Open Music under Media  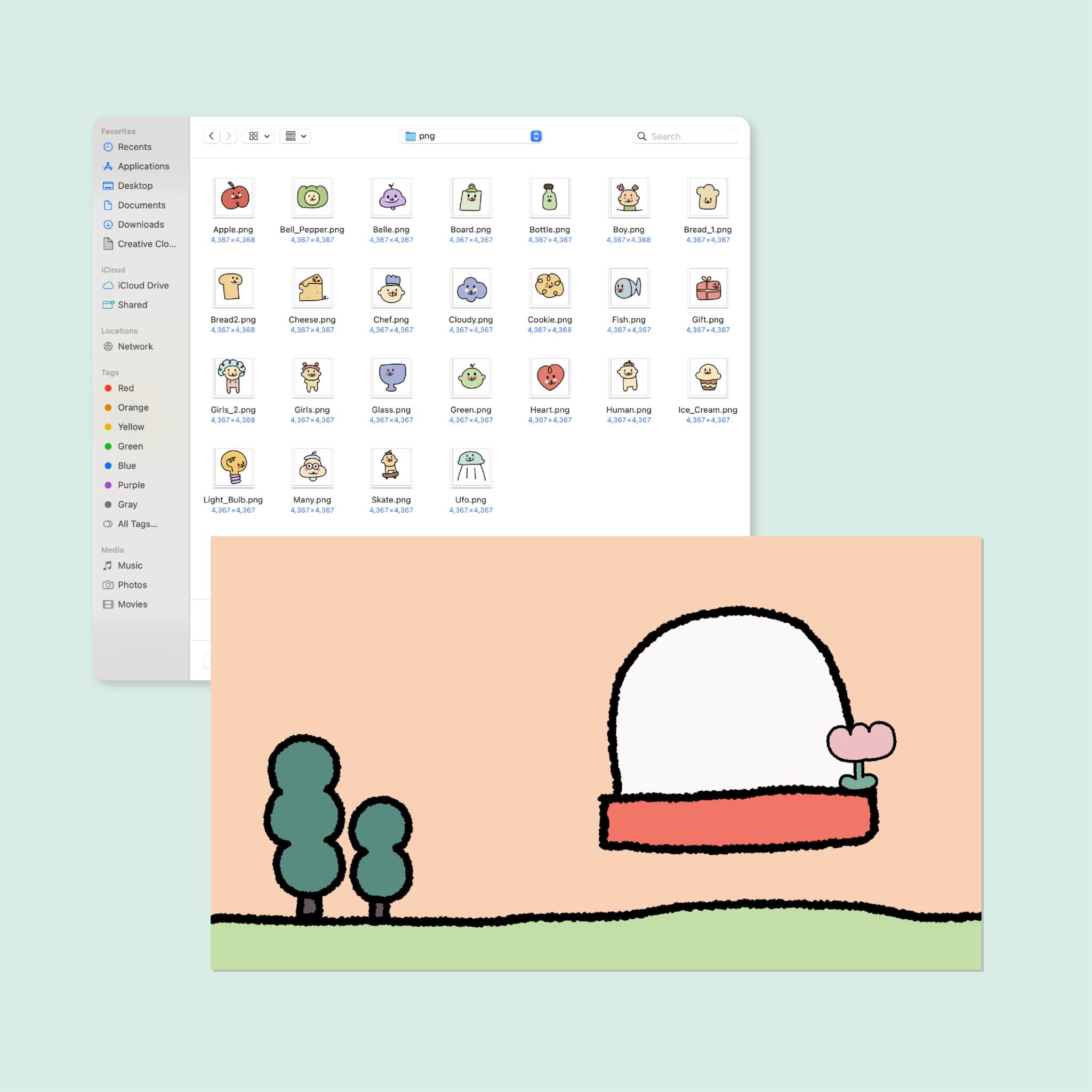coord(123,566)
